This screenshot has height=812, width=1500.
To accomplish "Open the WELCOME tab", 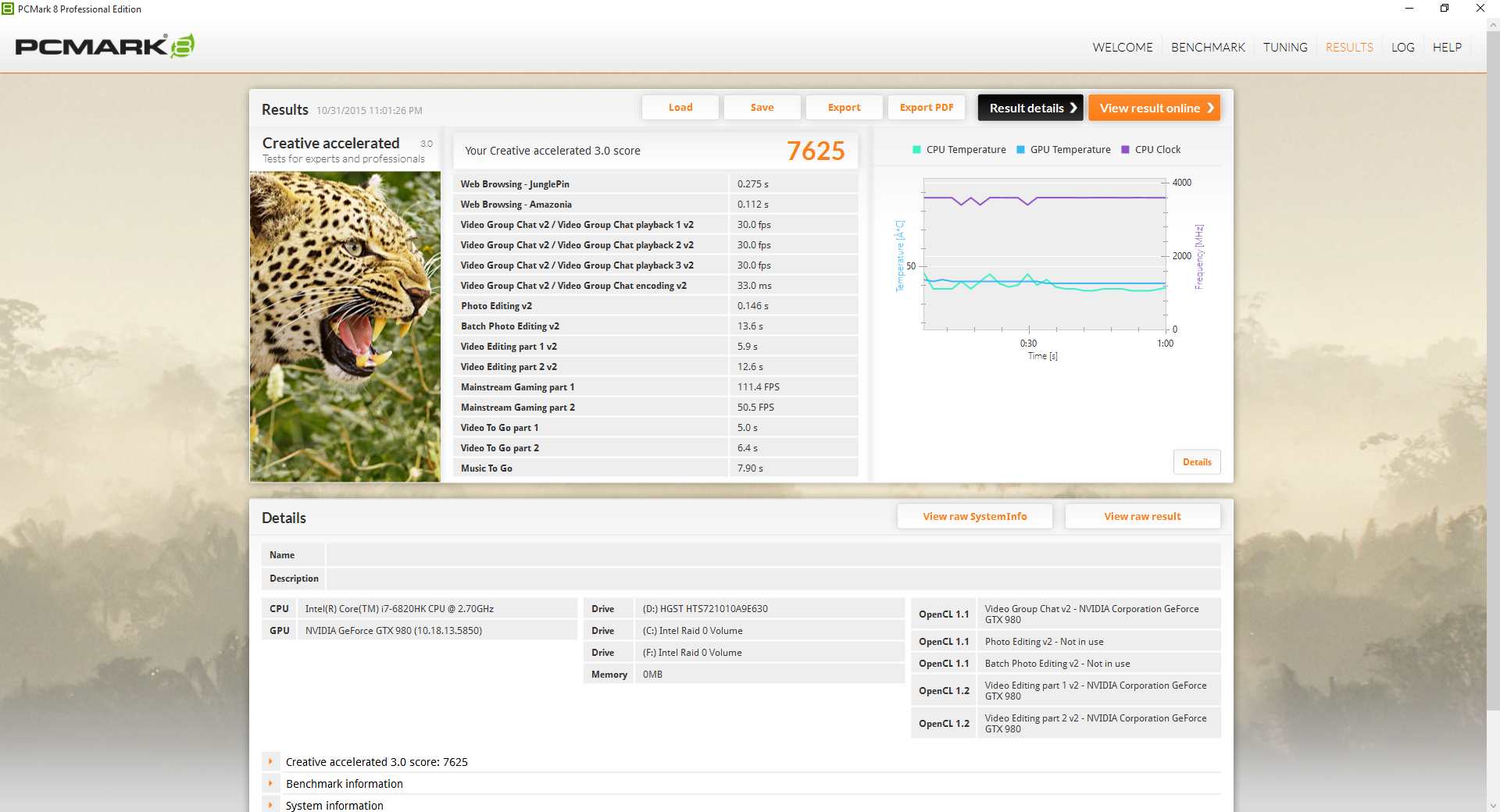I will [1123, 48].
